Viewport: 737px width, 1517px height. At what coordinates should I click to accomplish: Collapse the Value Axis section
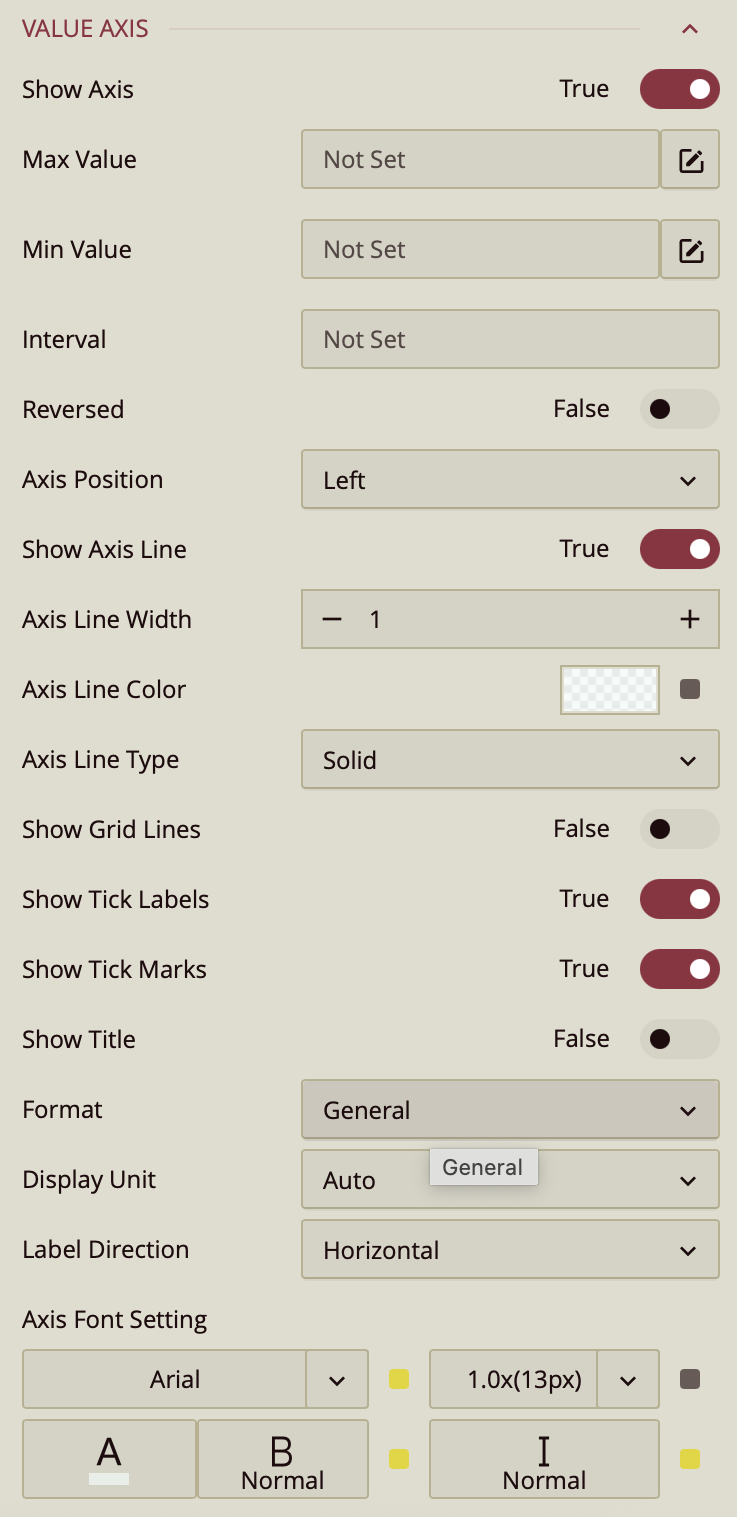[x=689, y=29]
